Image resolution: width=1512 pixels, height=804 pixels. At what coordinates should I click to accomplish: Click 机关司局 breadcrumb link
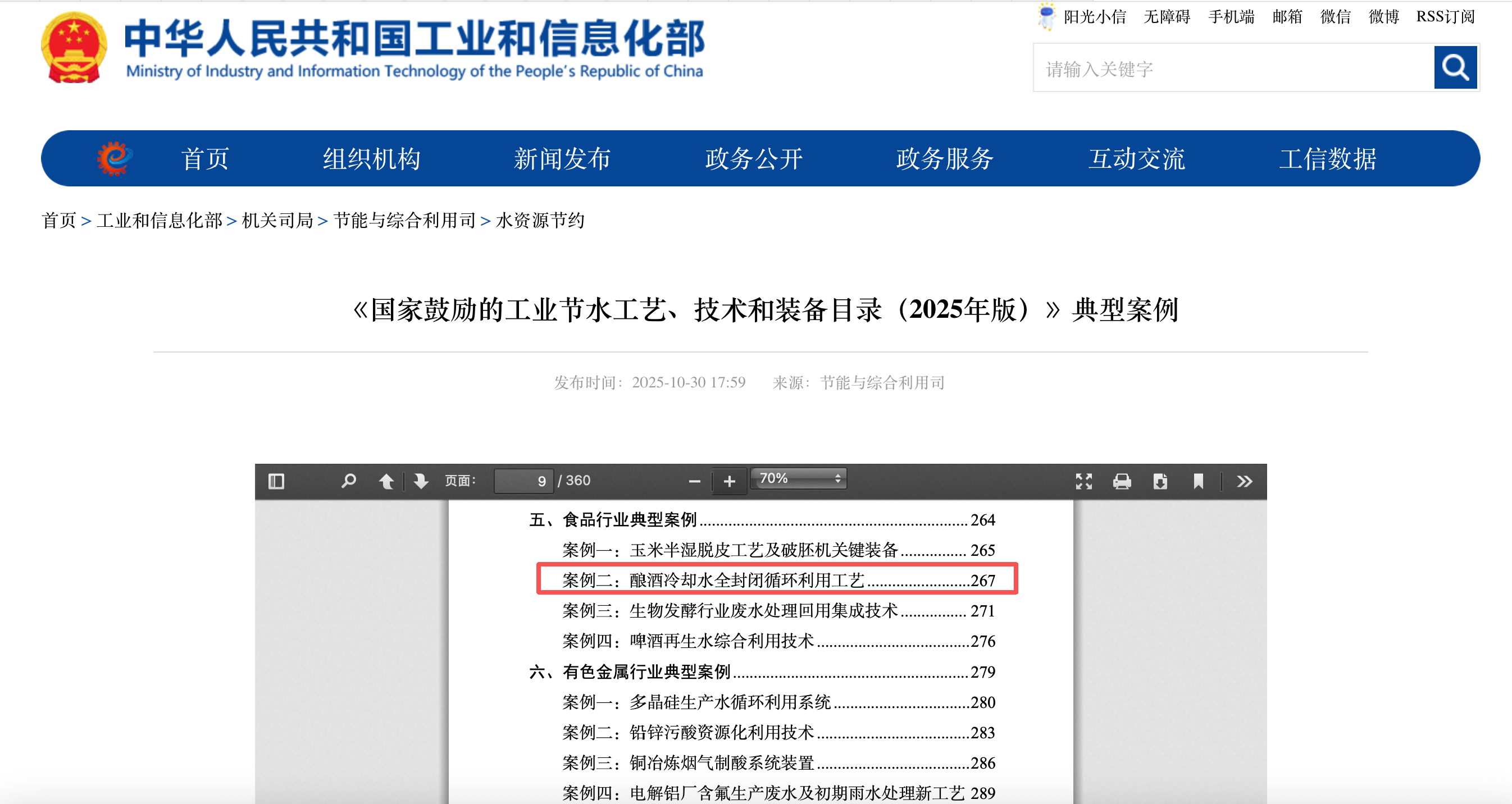click(x=277, y=220)
